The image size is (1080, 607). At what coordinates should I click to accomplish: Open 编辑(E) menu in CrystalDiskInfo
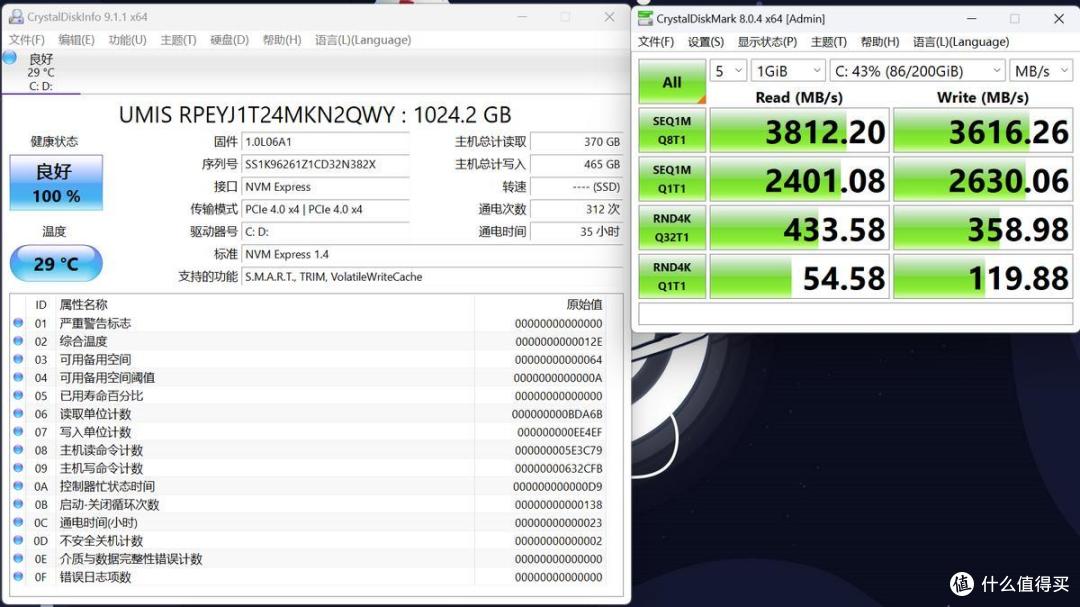[x=76, y=40]
